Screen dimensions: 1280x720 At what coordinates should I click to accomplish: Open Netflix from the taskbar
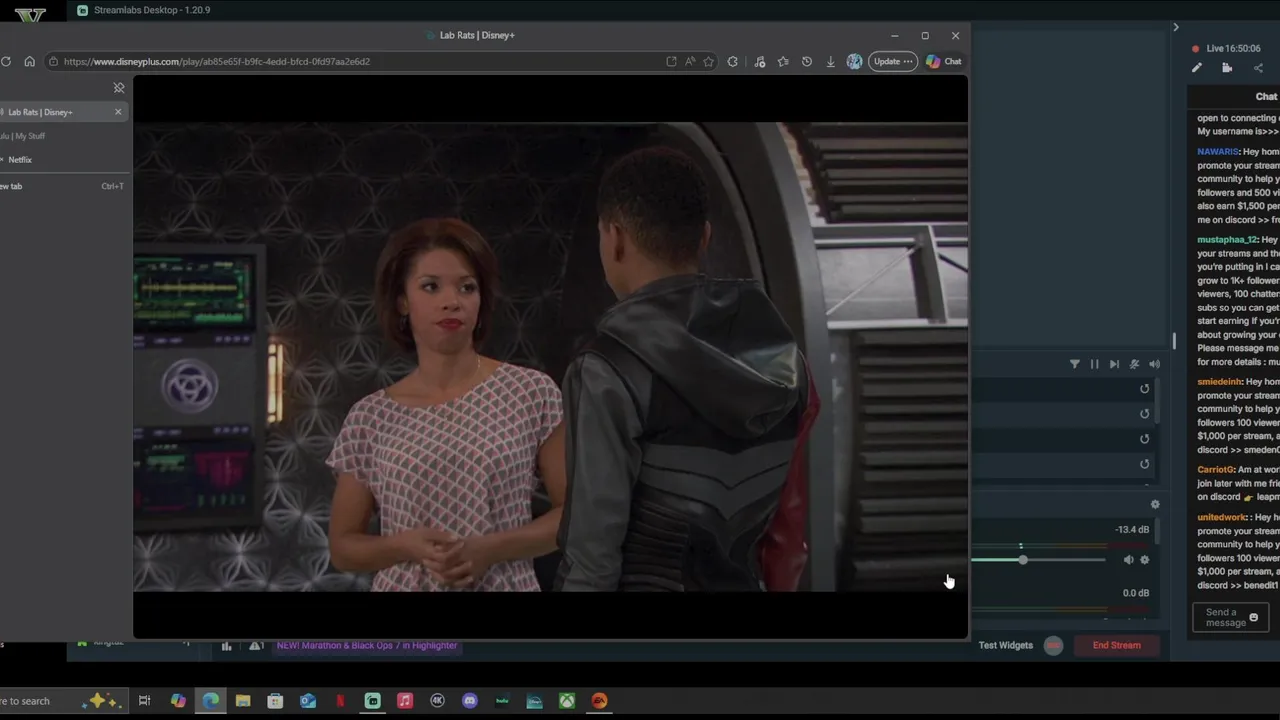click(340, 701)
